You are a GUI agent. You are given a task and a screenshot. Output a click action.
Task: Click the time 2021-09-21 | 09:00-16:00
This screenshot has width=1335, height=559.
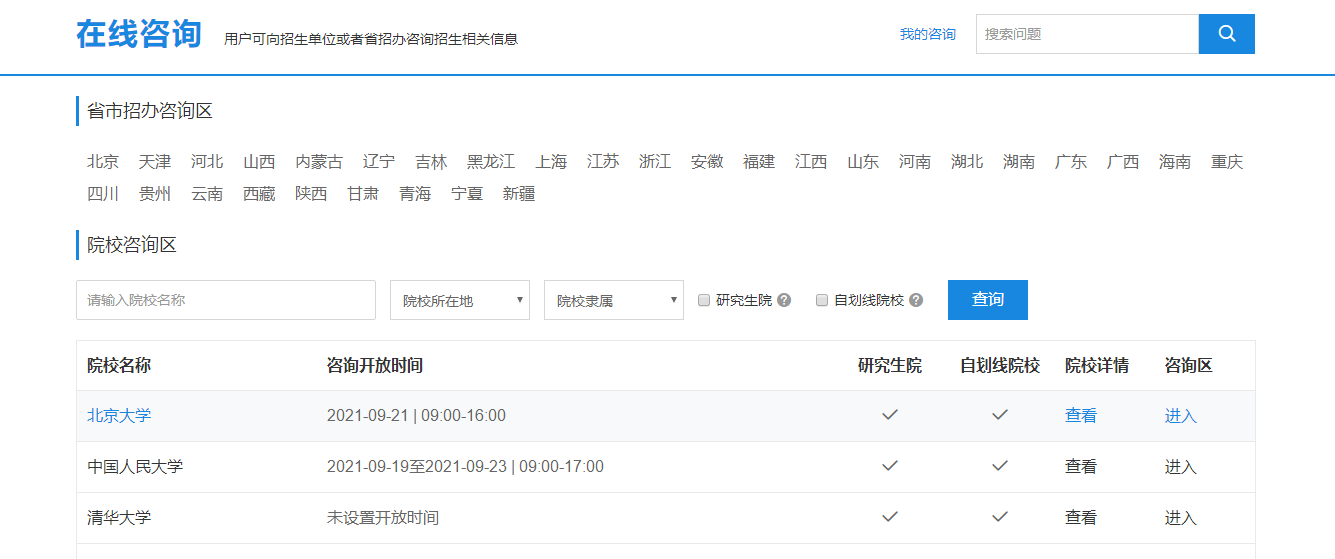tap(416, 416)
